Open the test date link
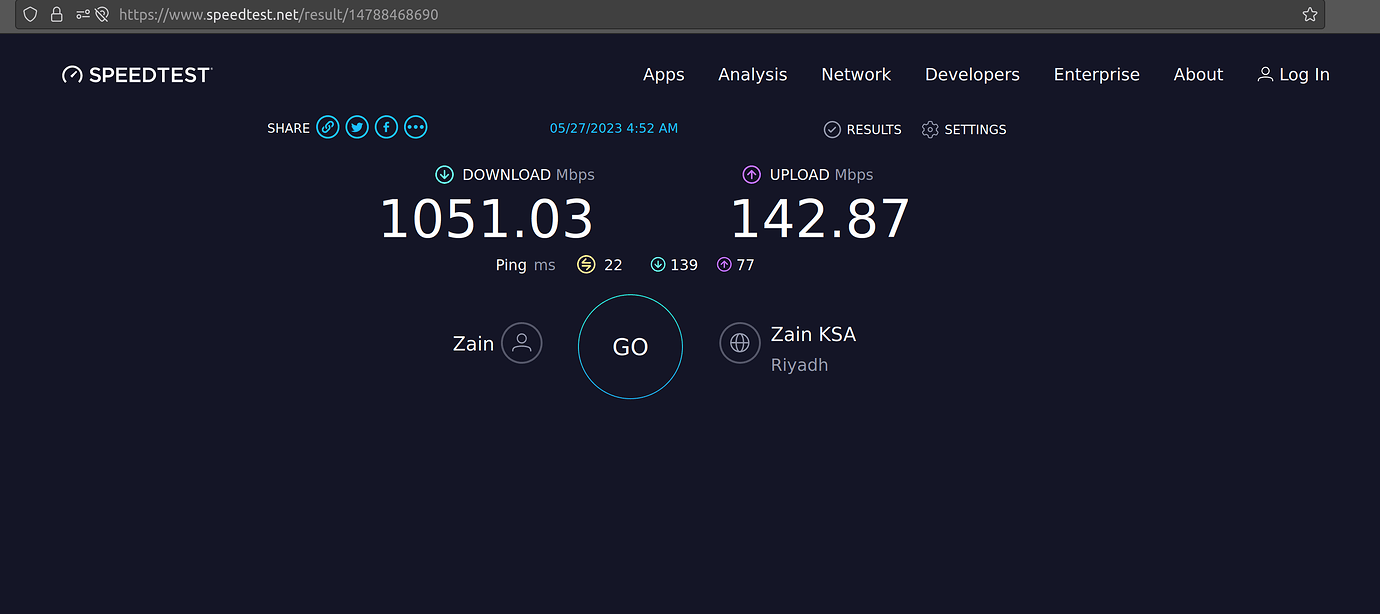The image size is (1380, 614). [x=614, y=128]
